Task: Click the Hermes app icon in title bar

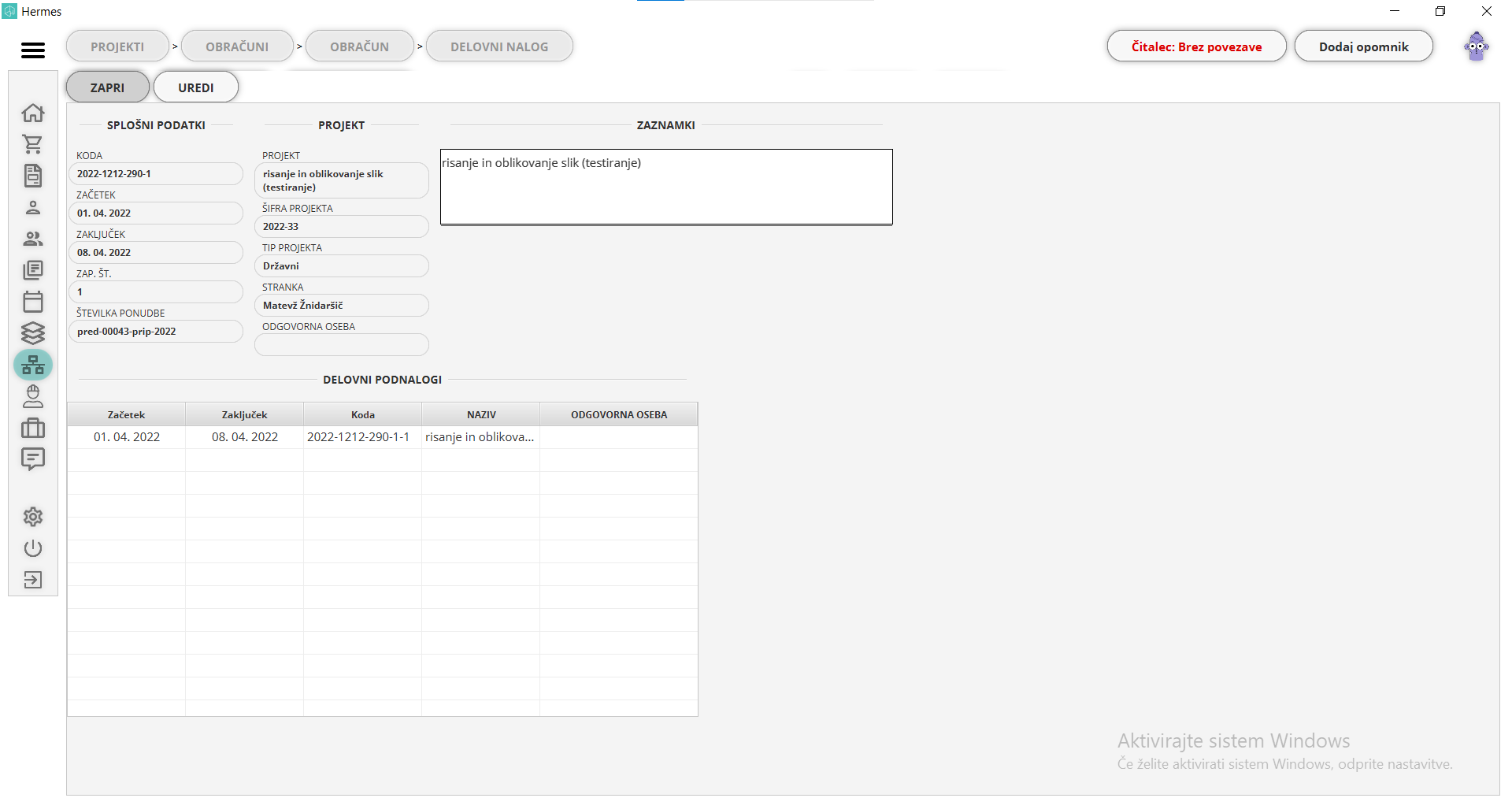Action: coord(9,12)
